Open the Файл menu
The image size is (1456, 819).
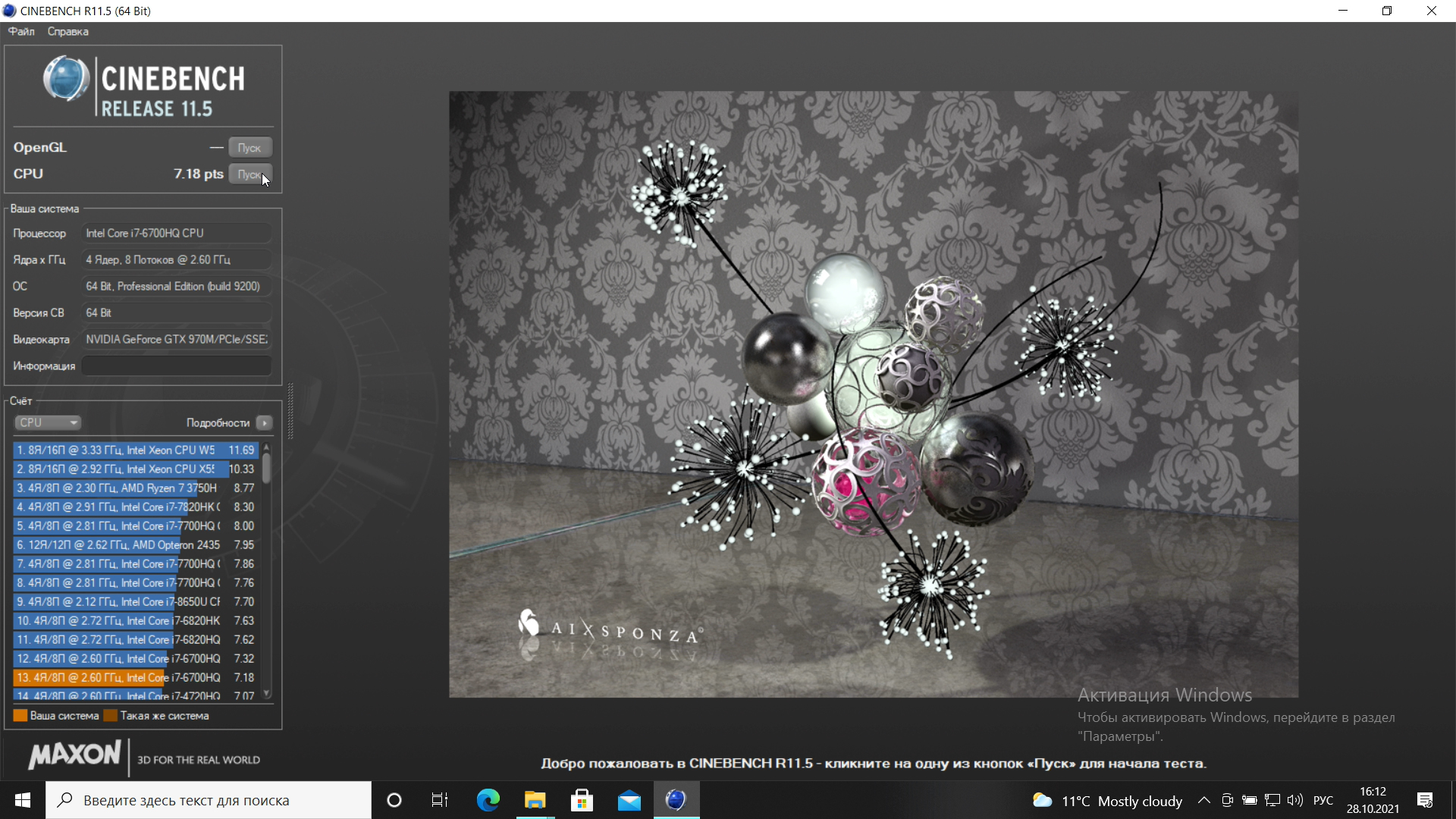(21, 31)
